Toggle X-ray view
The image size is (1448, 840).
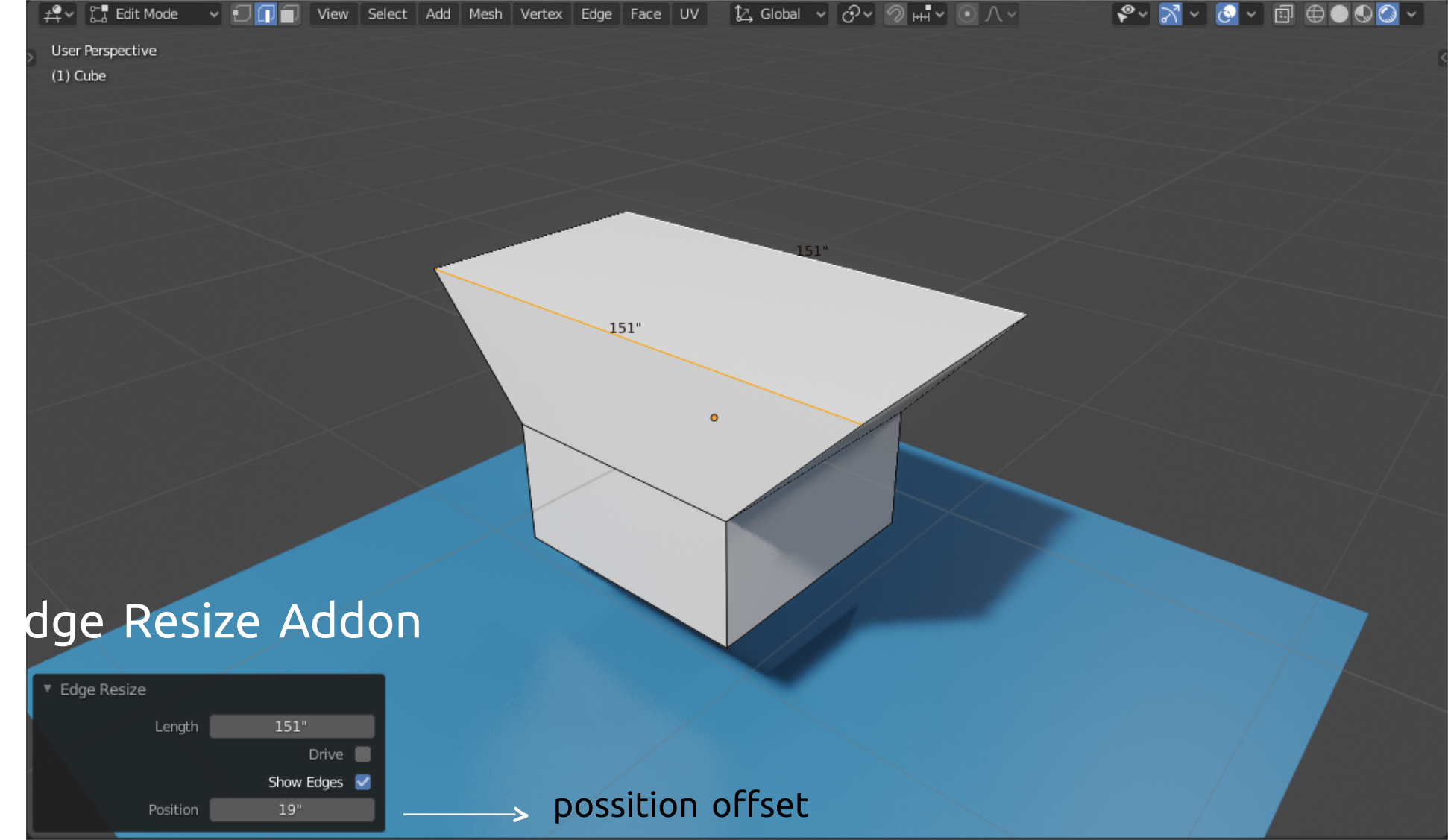click(x=1283, y=14)
